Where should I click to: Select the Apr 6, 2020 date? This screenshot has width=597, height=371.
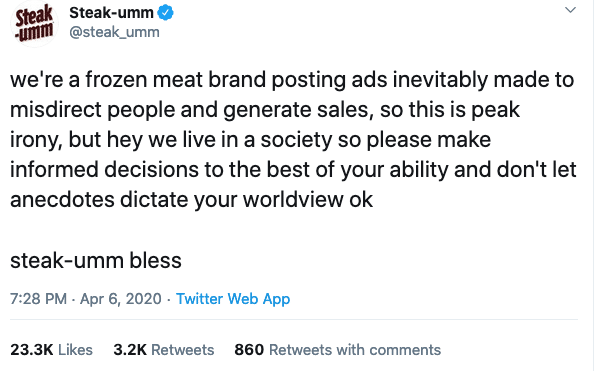point(121,299)
